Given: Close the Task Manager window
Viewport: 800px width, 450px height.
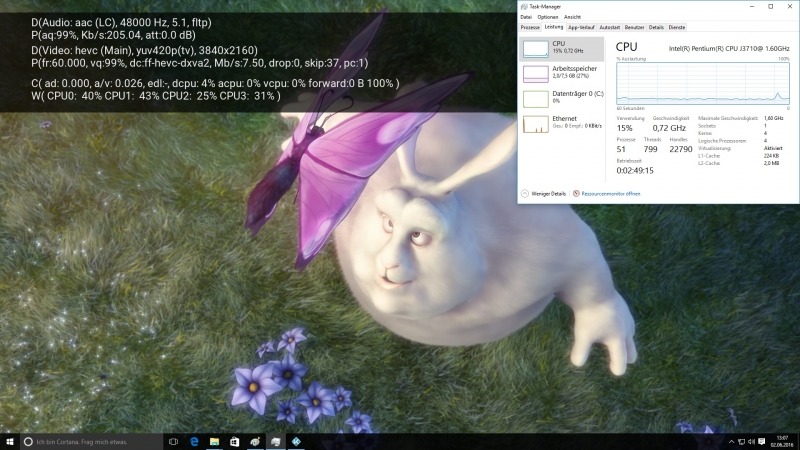Looking at the screenshot, I should pos(790,7).
